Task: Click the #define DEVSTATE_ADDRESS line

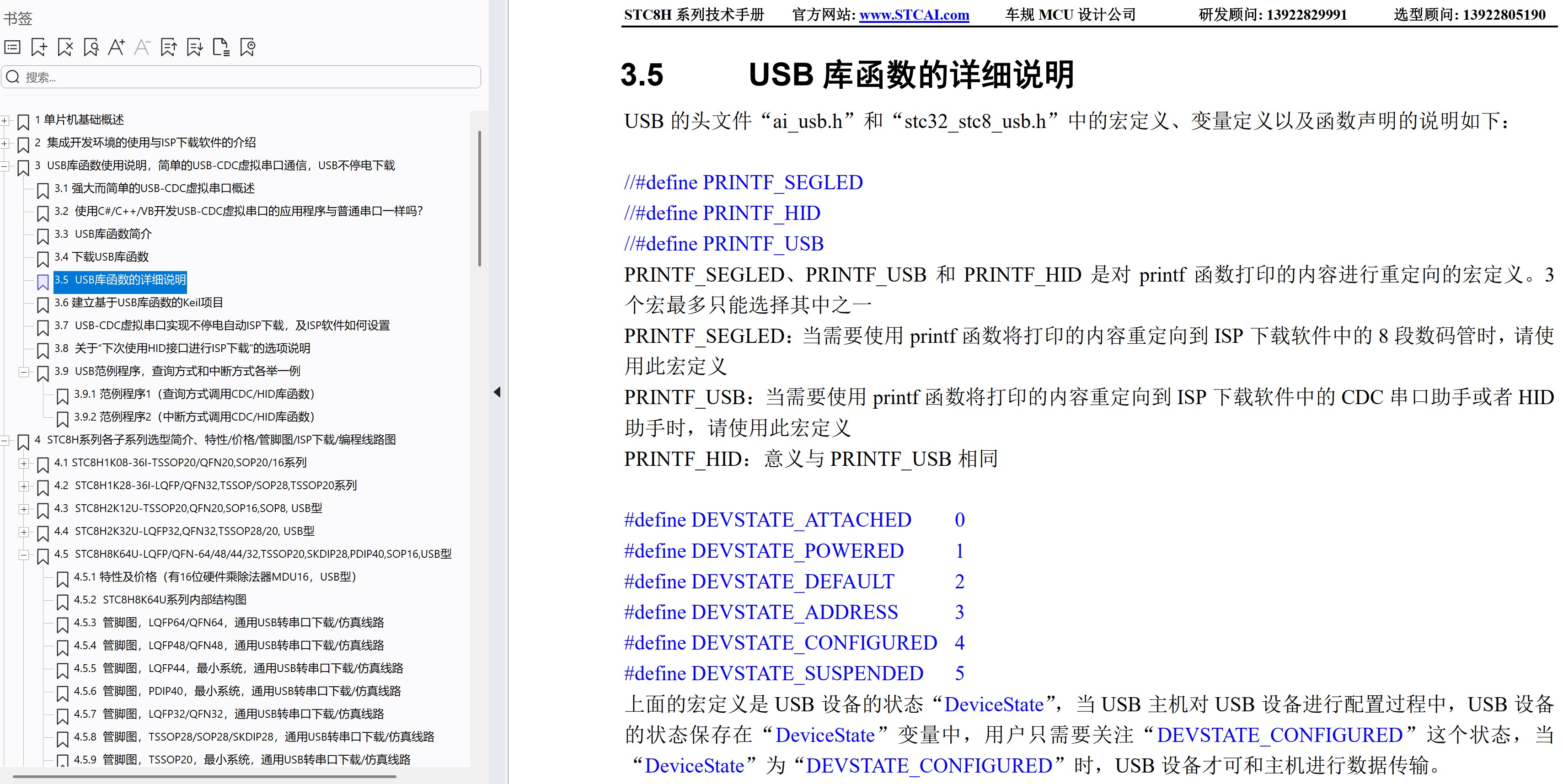Action: tap(794, 613)
